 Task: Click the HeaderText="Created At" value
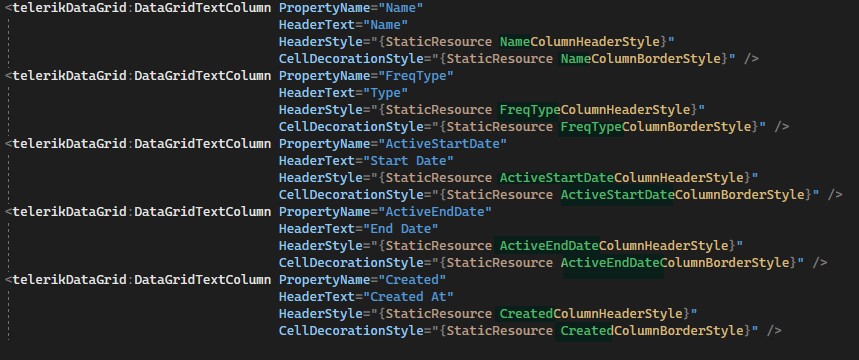pyautogui.click(x=409, y=296)
